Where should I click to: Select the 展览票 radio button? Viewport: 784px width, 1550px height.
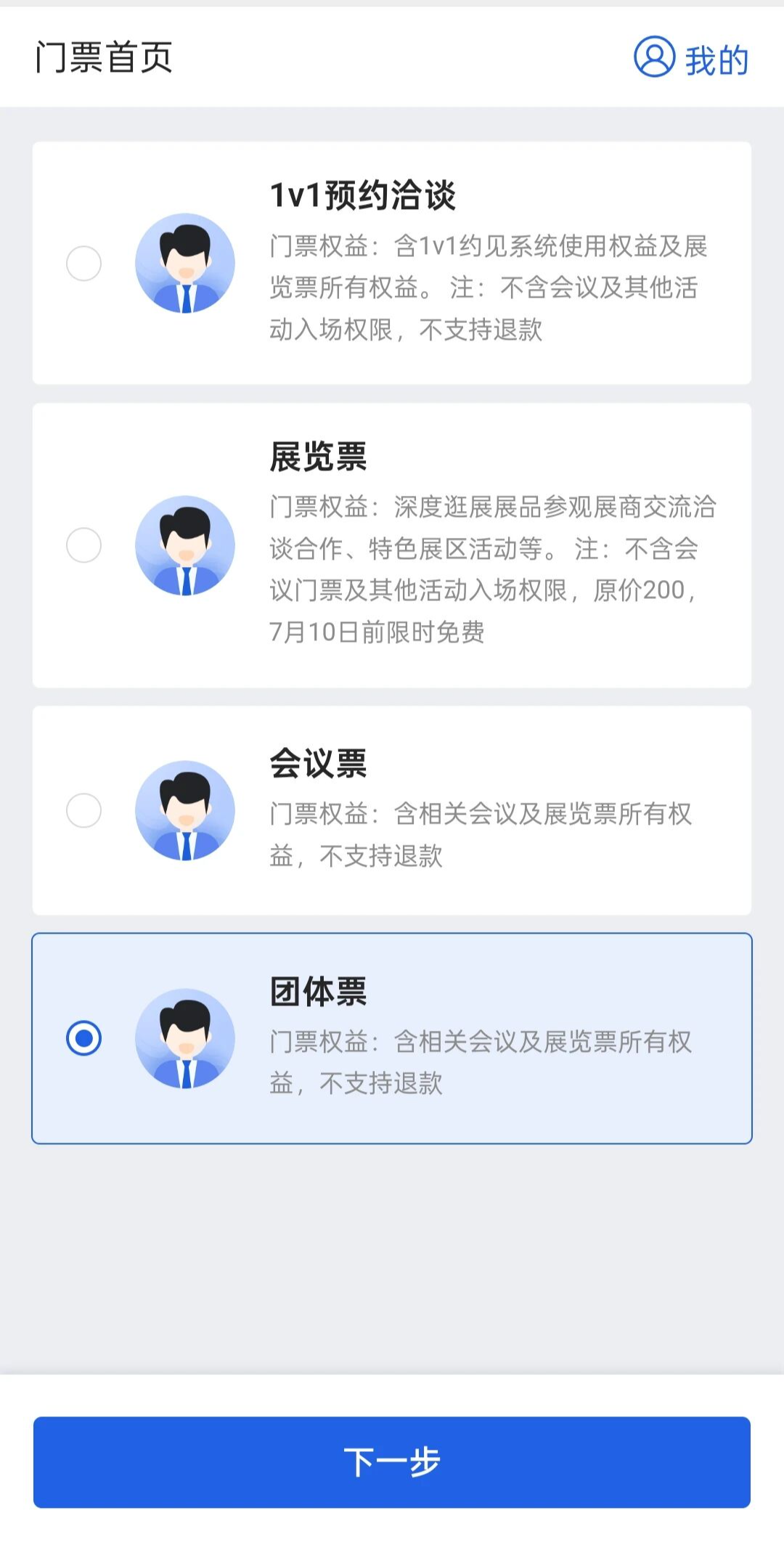(x=84, y=545)
